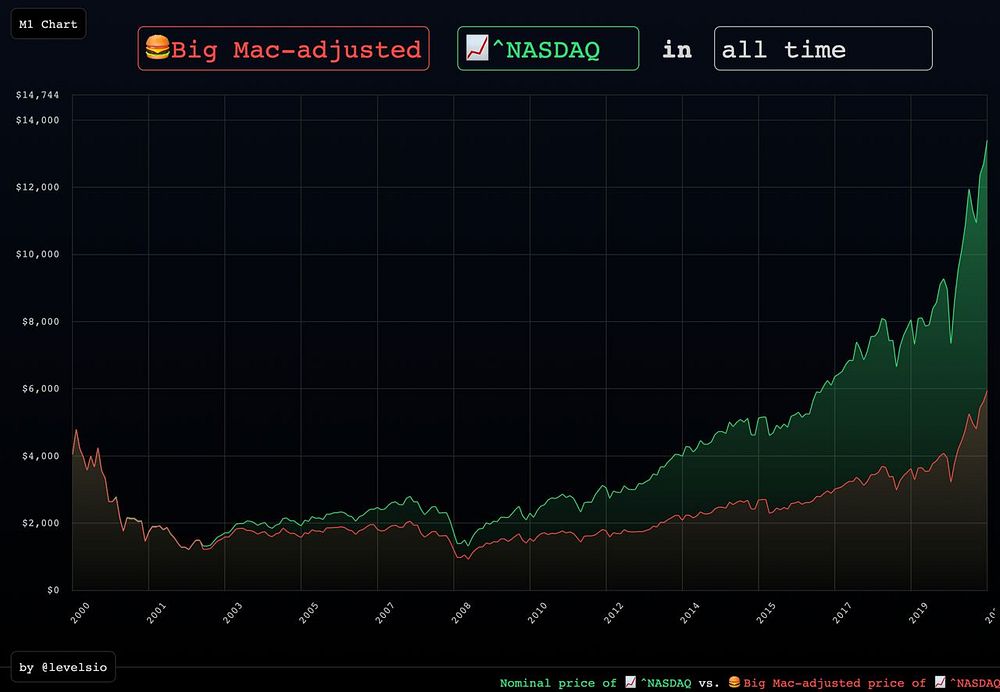Click the $12,000 axis label

pos(38,187)
